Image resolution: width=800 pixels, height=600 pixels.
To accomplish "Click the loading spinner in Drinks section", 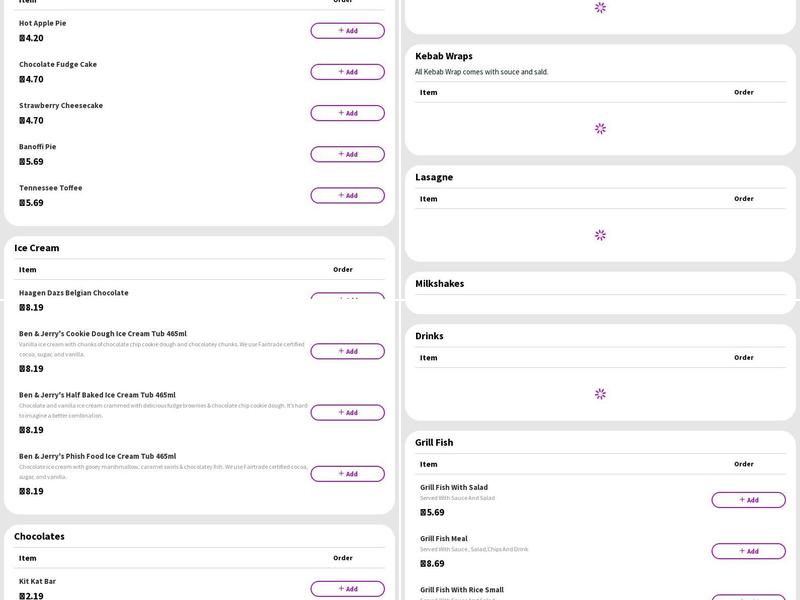I will click(600, 394).
